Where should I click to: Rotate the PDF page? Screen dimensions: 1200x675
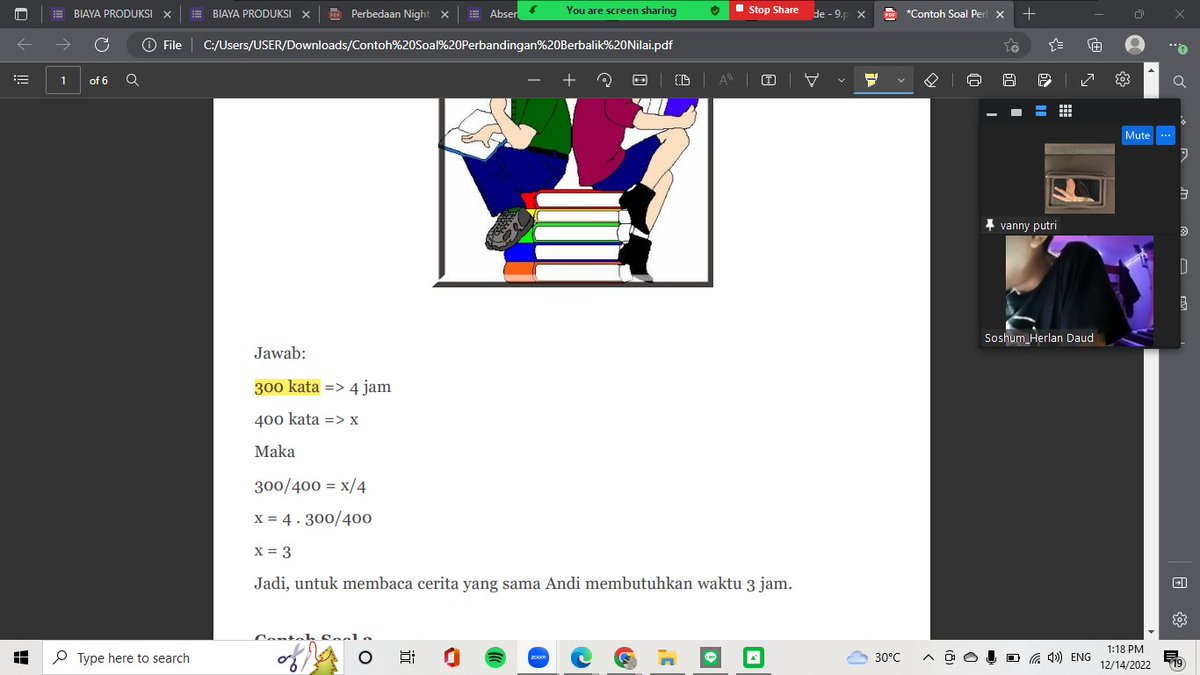[604, 80]
